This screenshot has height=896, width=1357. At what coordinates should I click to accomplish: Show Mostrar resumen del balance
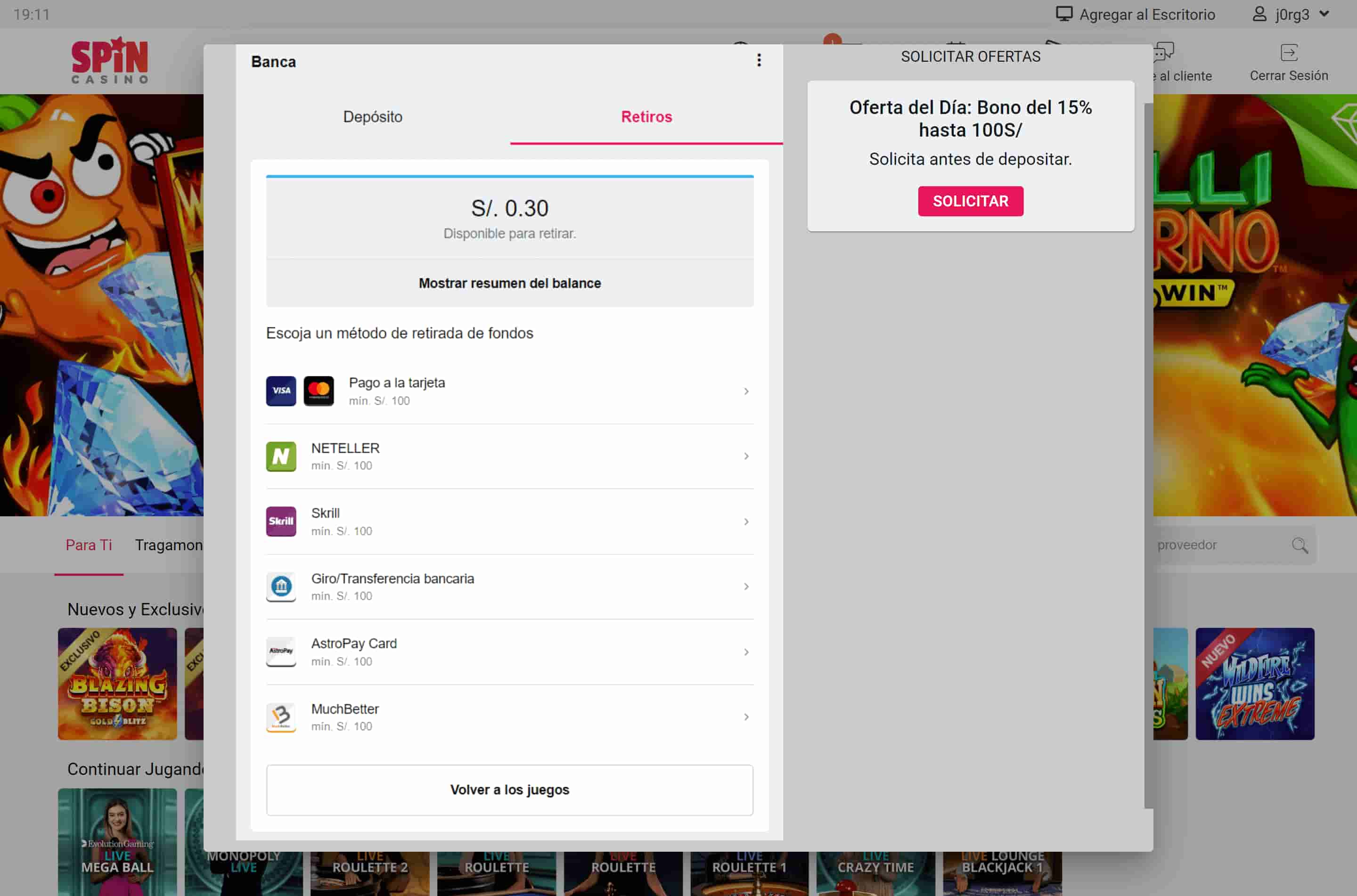pos(509,283)
